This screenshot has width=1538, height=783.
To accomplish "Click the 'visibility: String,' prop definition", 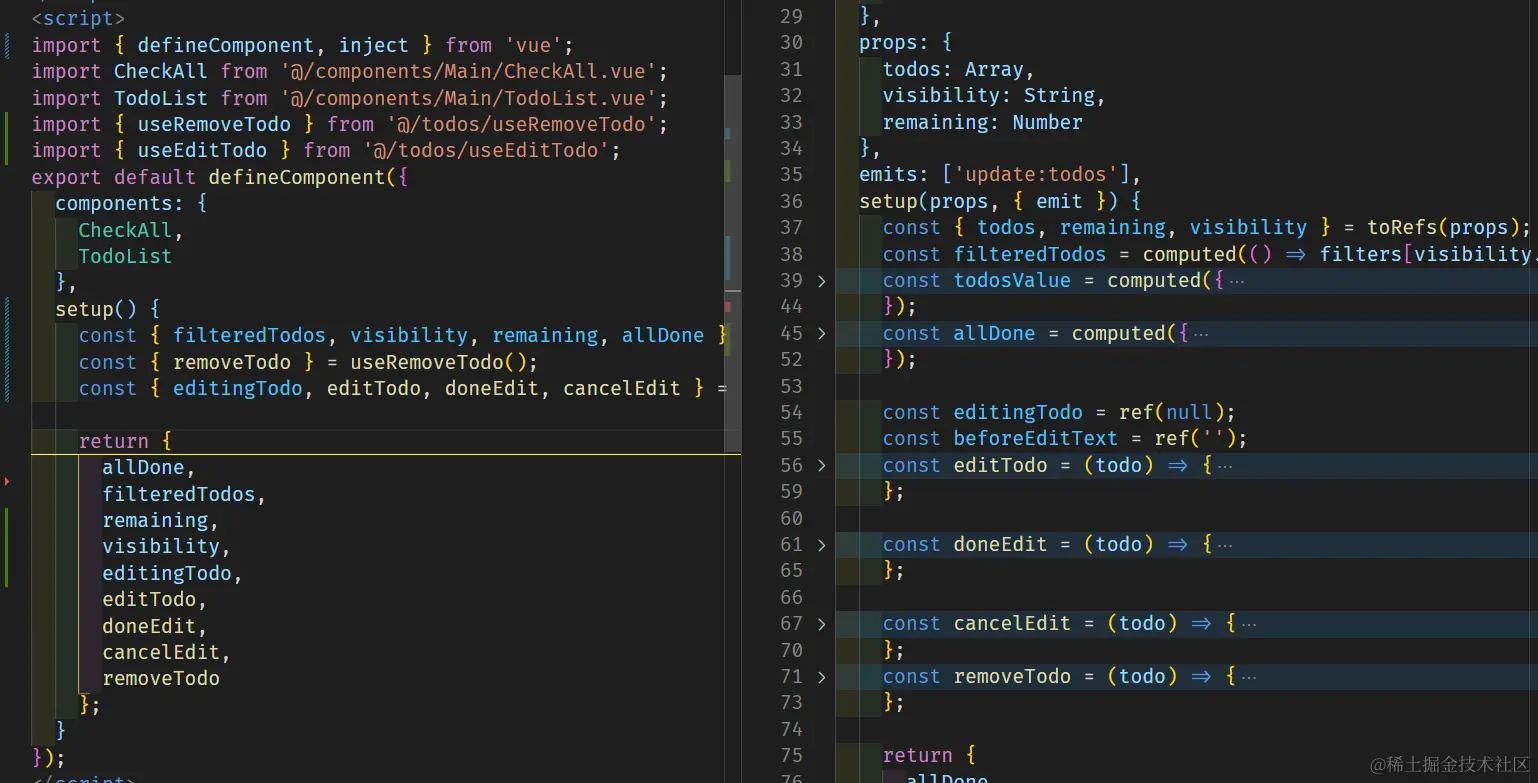I will [x=995, y=95].
